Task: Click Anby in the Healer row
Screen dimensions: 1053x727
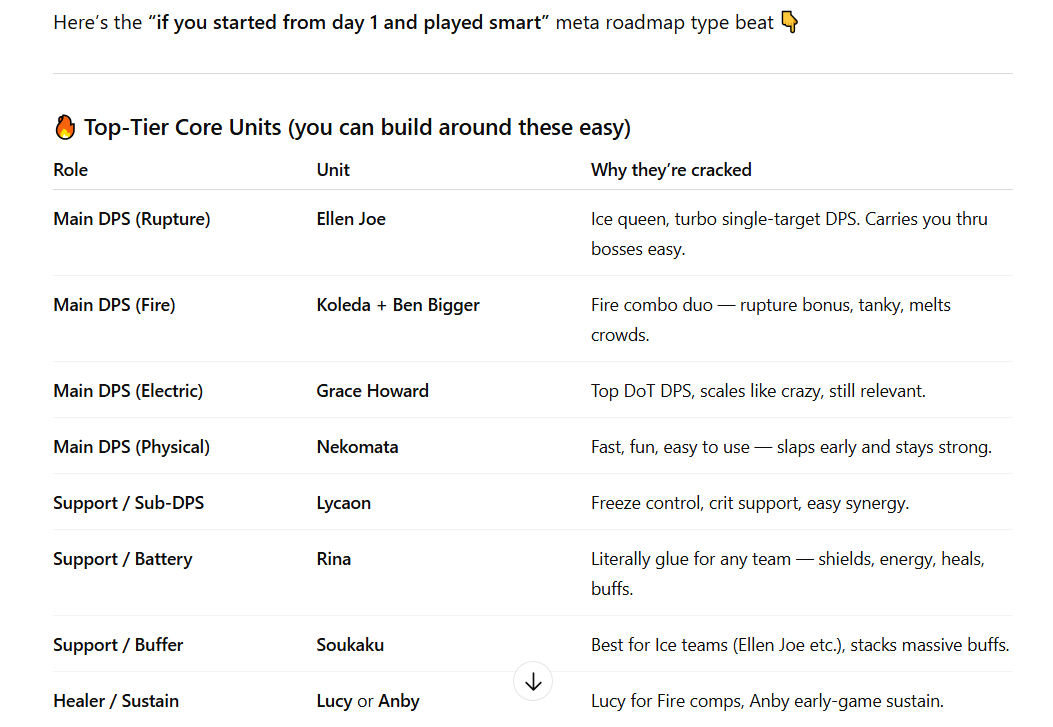Action: coord(399,701)
